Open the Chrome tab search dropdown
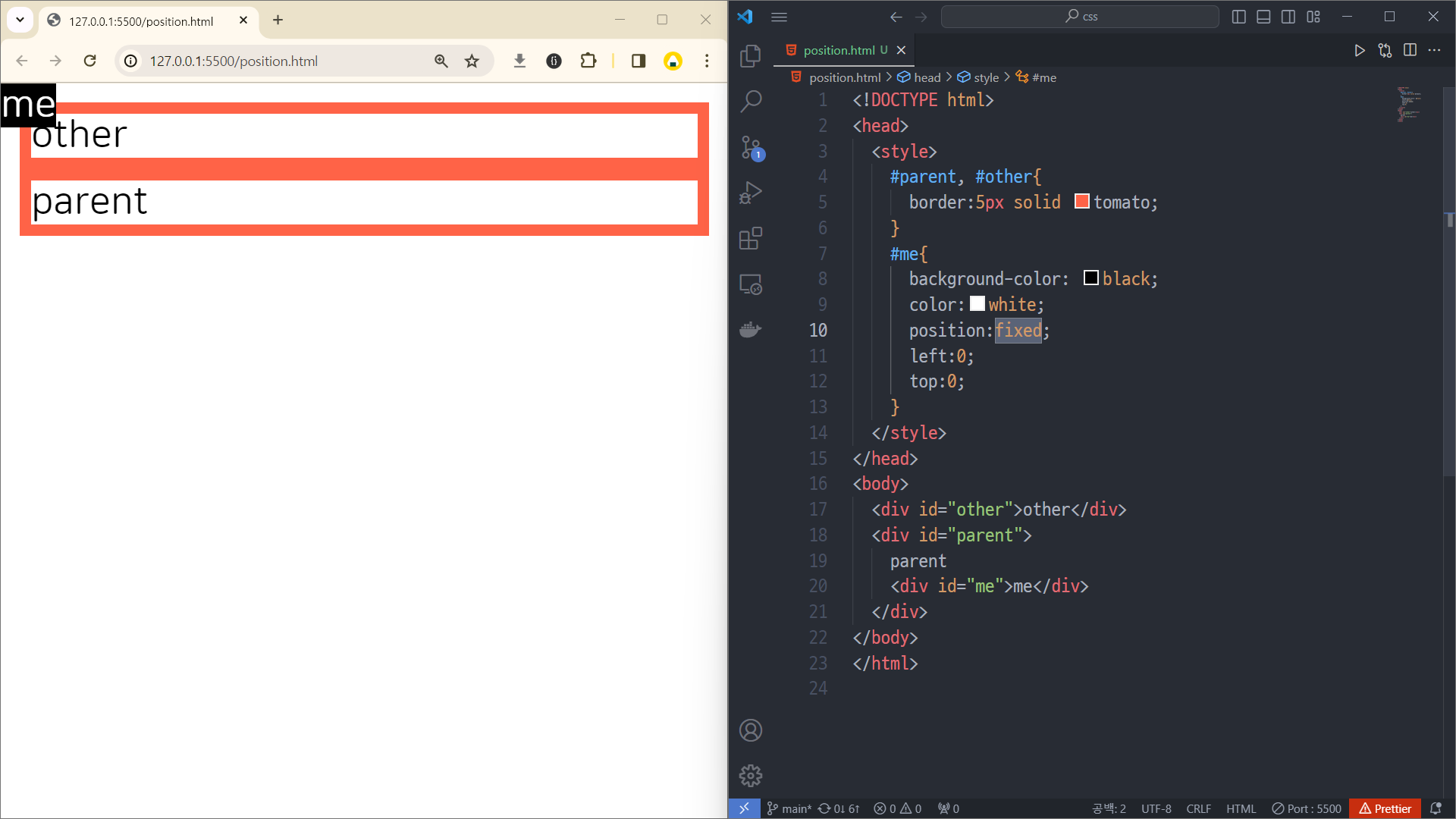Screen dimensions: 1456x819 coord(20,20)
